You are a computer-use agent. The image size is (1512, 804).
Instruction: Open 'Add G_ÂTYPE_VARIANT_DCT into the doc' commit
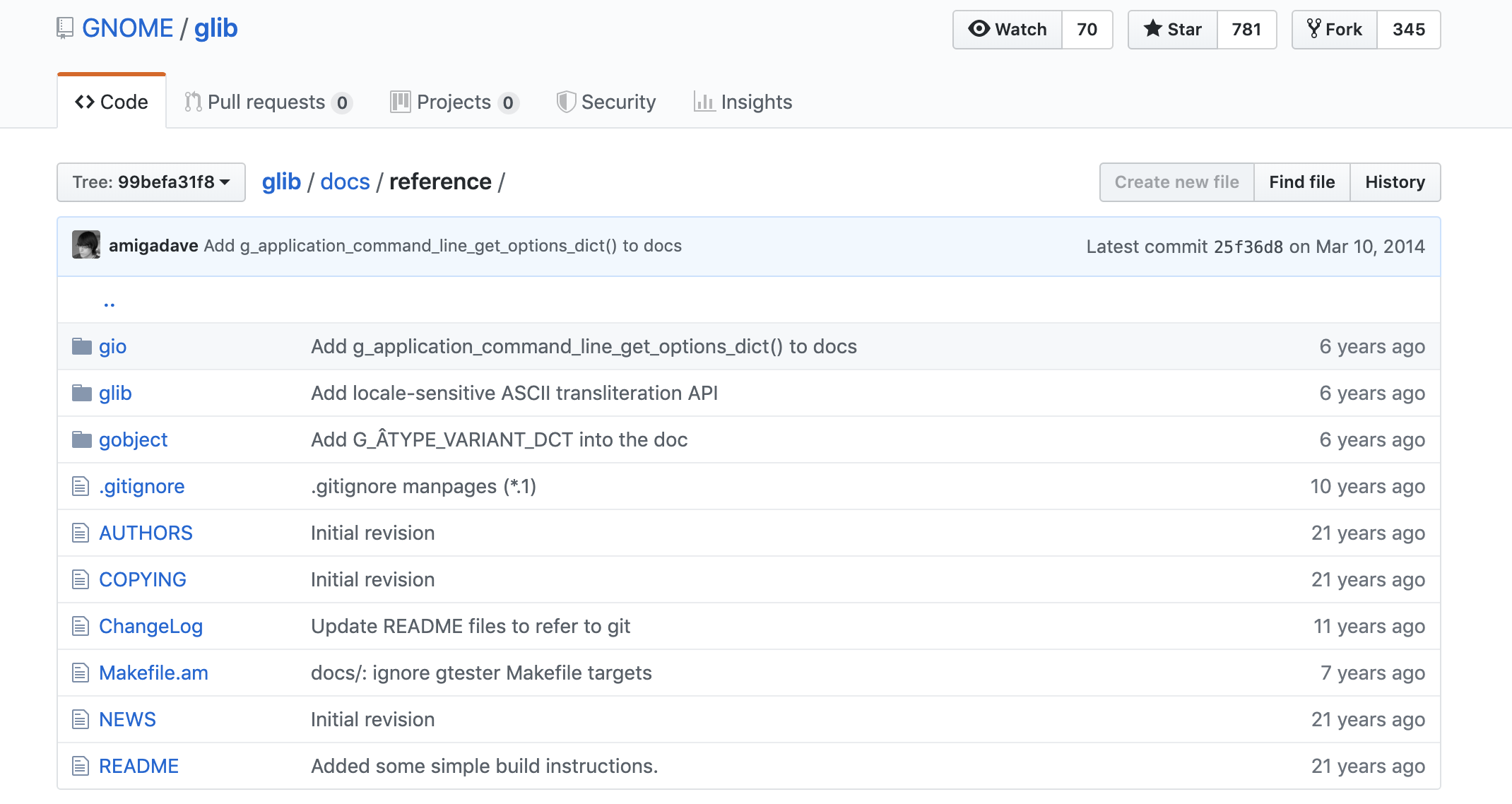click(x=499, y=439)
